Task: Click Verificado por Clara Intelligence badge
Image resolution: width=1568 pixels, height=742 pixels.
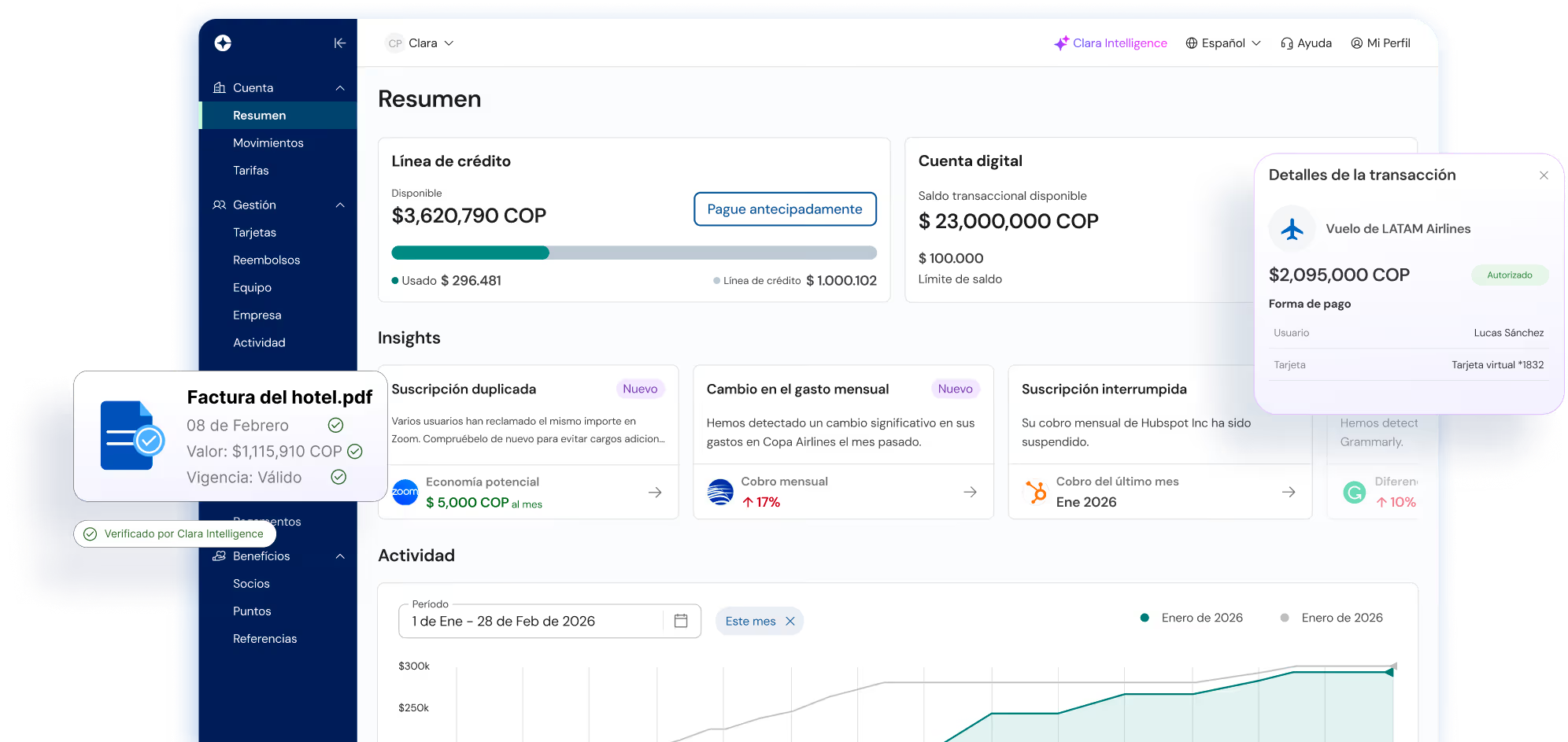Action: click(175, 533)
